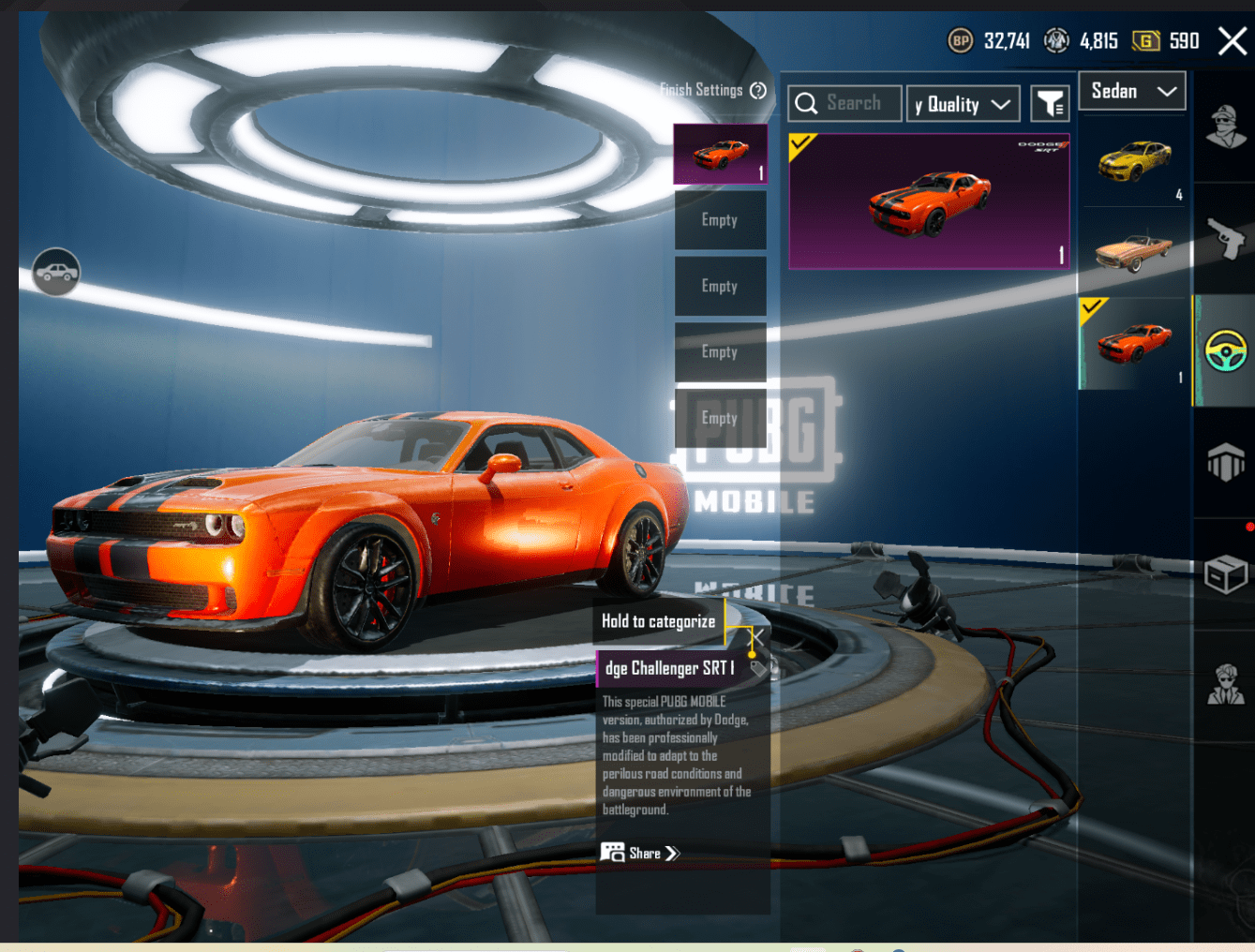
Task: Click the suited character icon in the sidebar
Action: click(x=1225, y=685)
